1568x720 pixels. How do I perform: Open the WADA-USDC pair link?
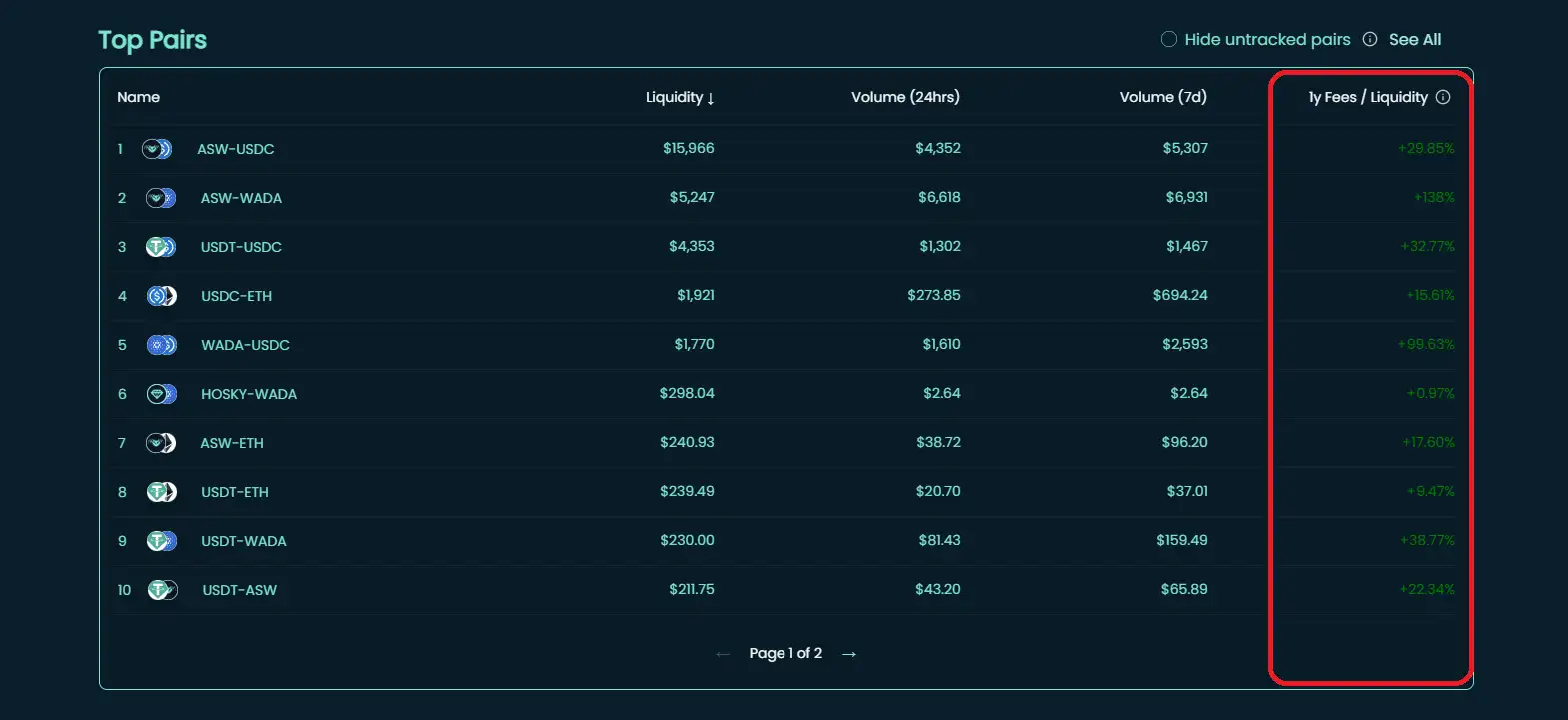coord(245,345)
